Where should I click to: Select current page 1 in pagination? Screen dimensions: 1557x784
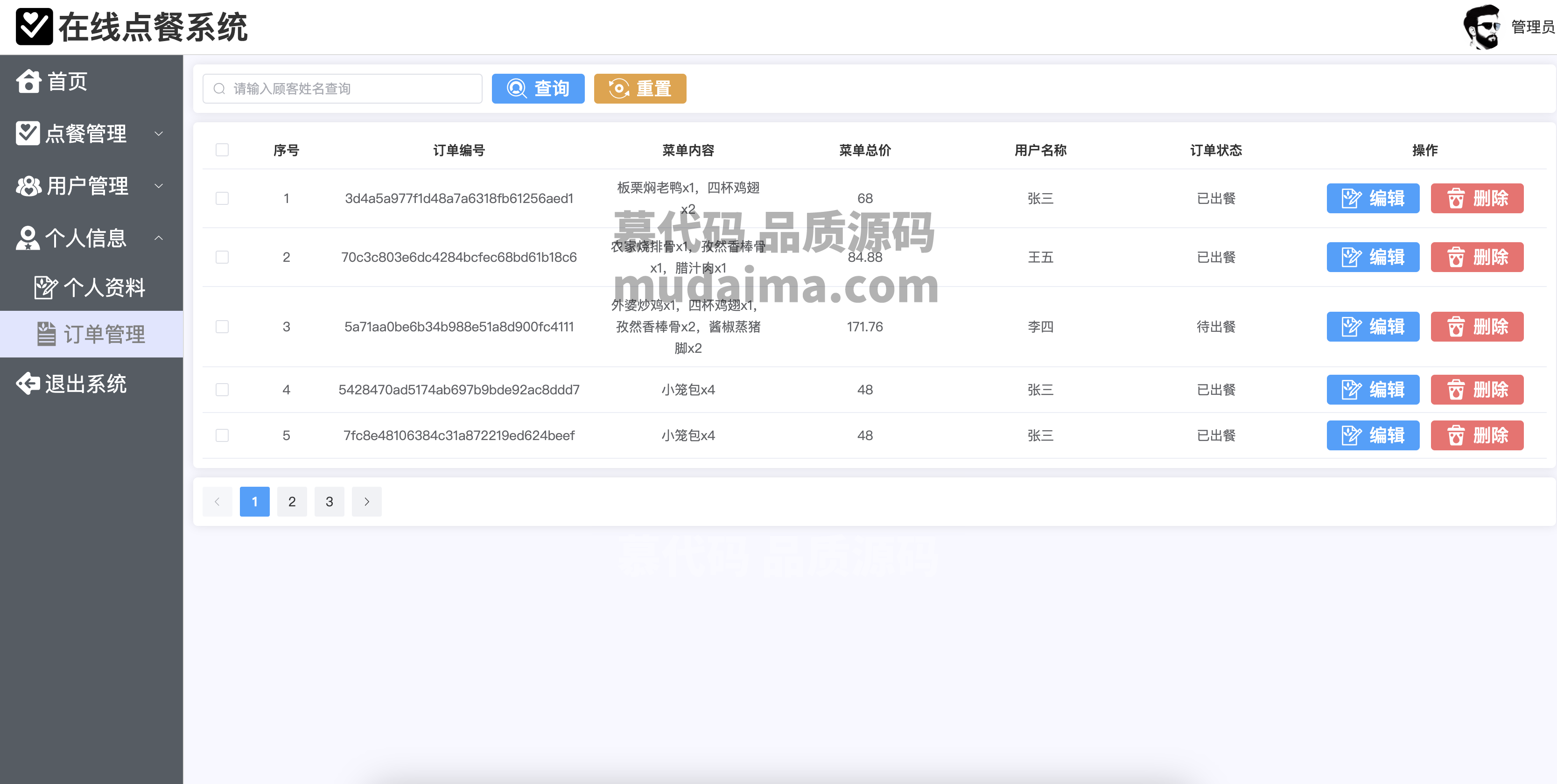254,501
